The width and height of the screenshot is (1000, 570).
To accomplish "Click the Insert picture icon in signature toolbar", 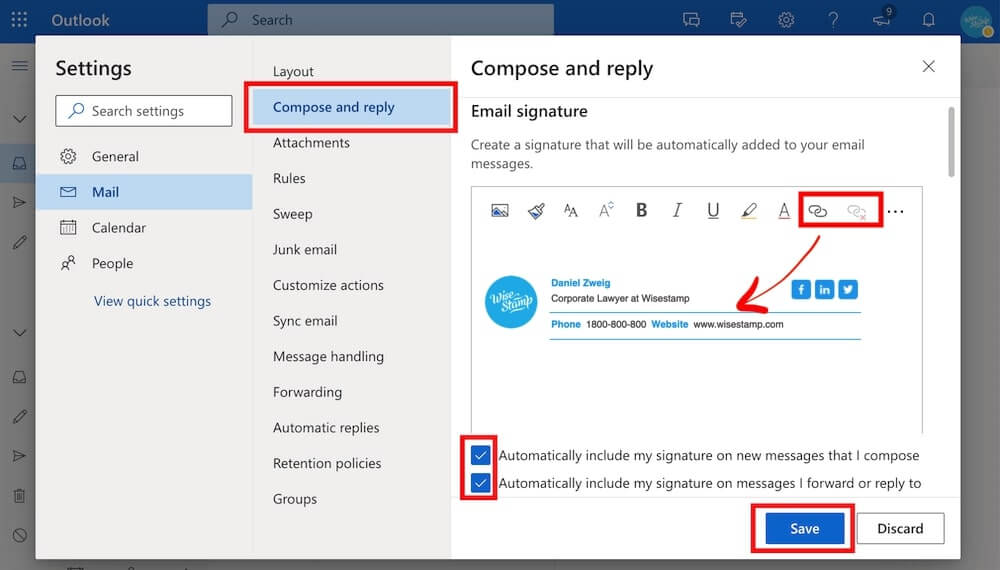I will [500, 211].
